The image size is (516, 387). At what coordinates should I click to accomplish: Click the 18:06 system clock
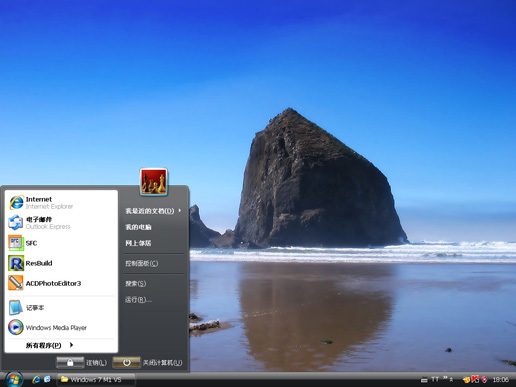(500, 380)
